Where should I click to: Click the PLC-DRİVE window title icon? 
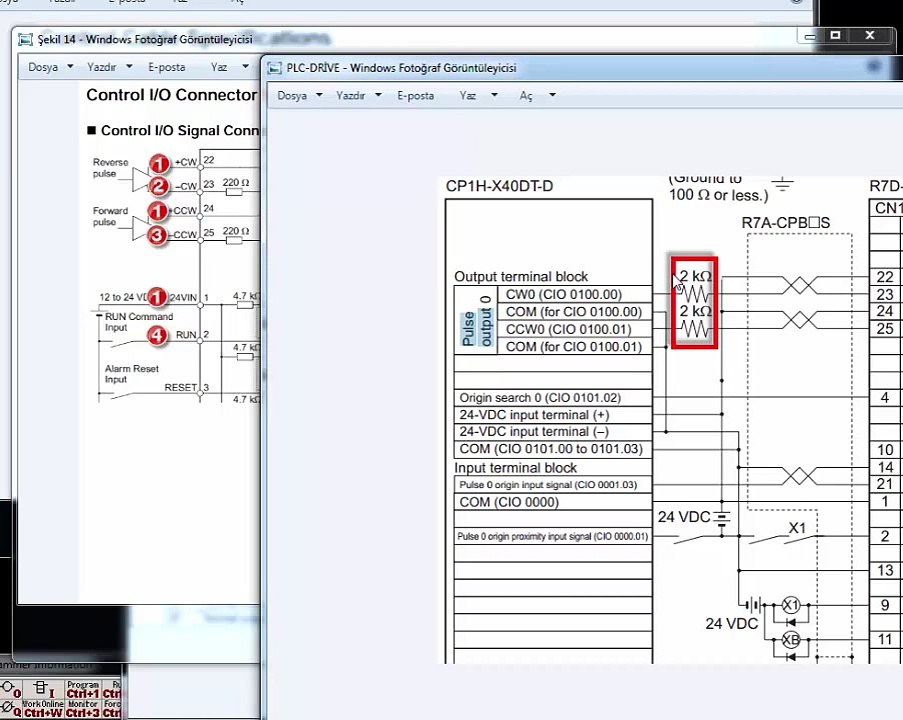[274, 68]
